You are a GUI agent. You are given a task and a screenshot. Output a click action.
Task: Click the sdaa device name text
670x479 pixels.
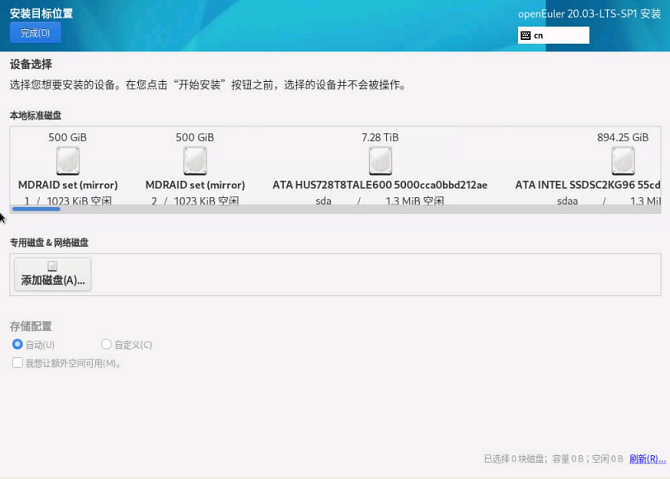(x=567, y=201)
